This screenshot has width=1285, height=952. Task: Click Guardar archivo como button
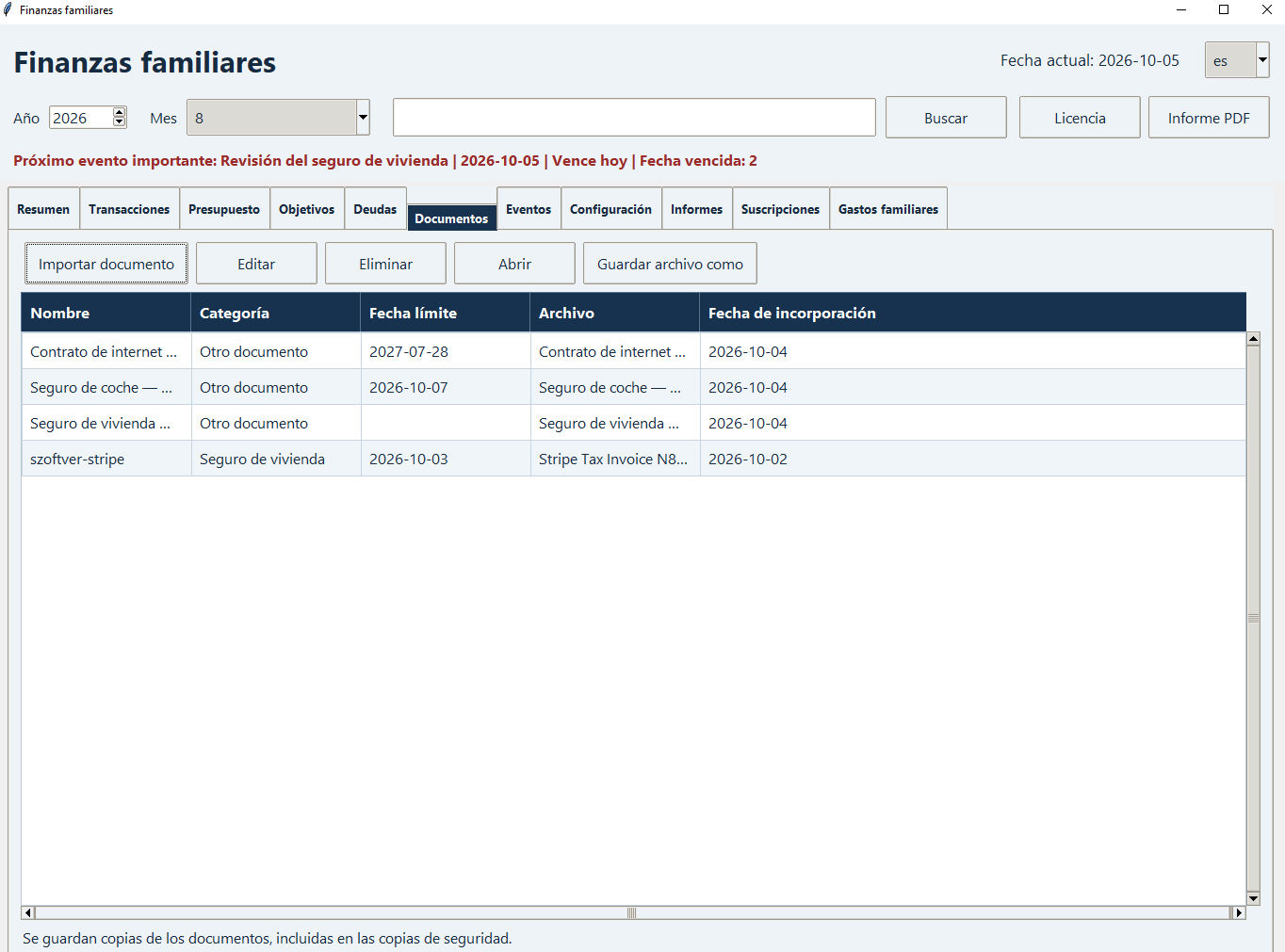[670, 264]
